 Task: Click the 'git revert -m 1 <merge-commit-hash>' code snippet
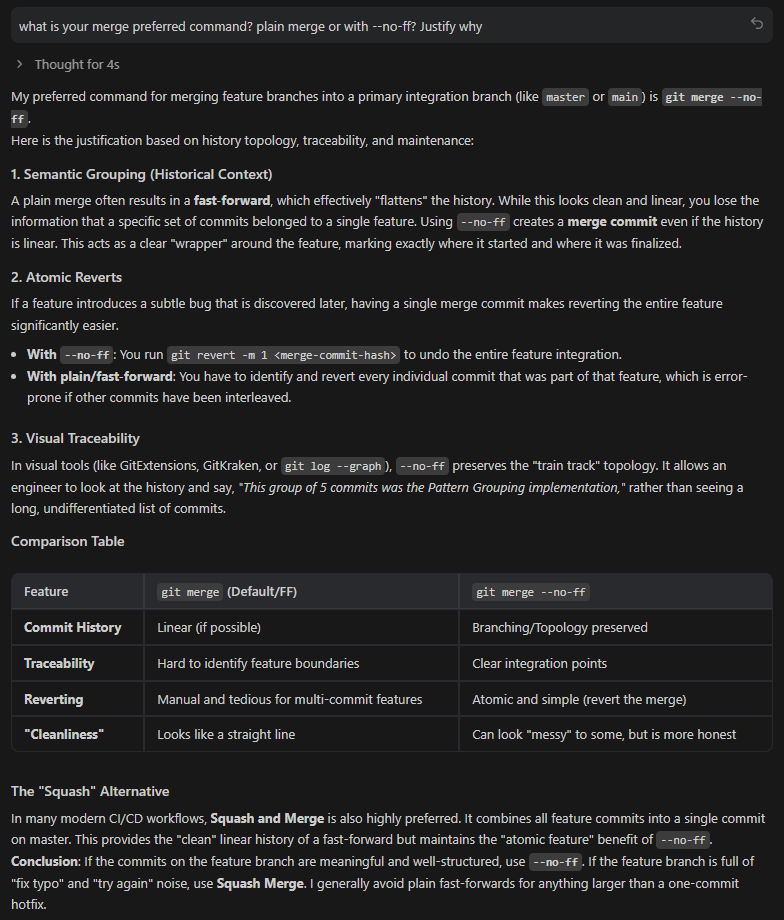pyautogui.click(x=283, y=355)
